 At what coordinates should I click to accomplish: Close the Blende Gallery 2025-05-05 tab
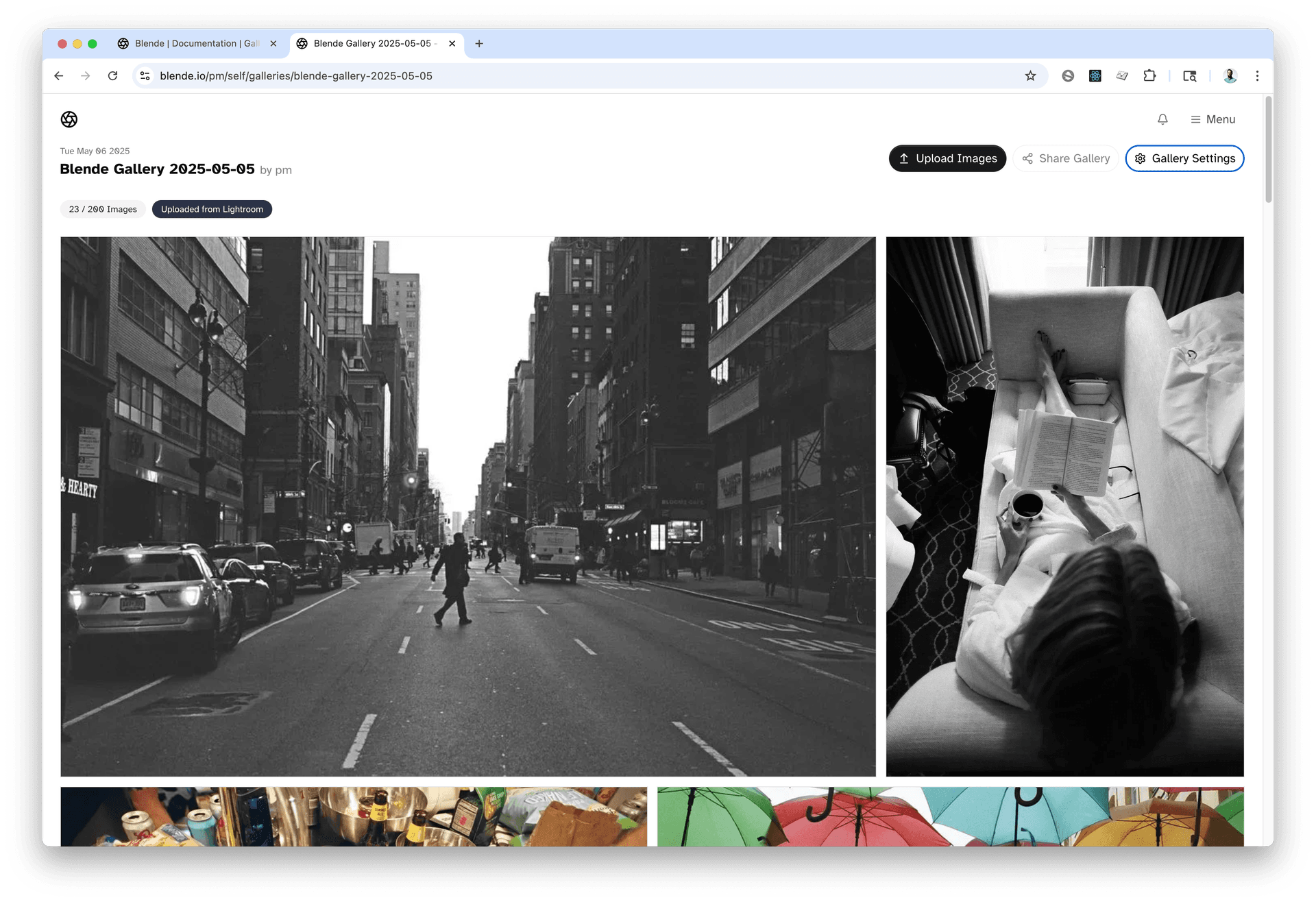[x=452, y=44]
